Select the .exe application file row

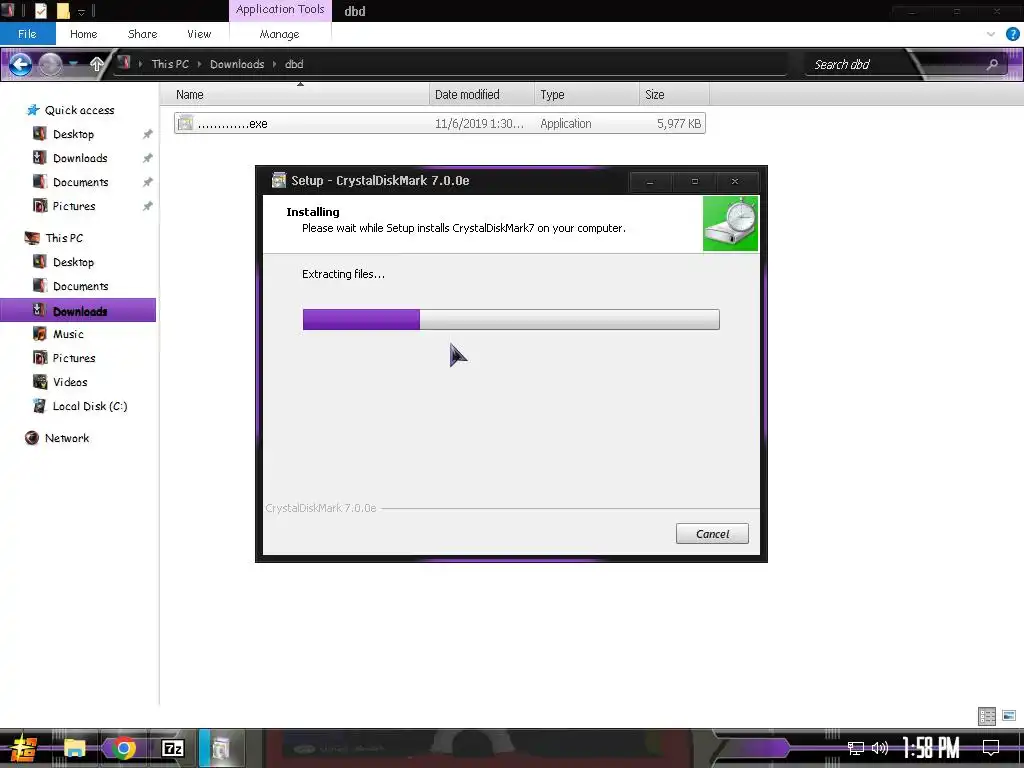coord(440,123)
